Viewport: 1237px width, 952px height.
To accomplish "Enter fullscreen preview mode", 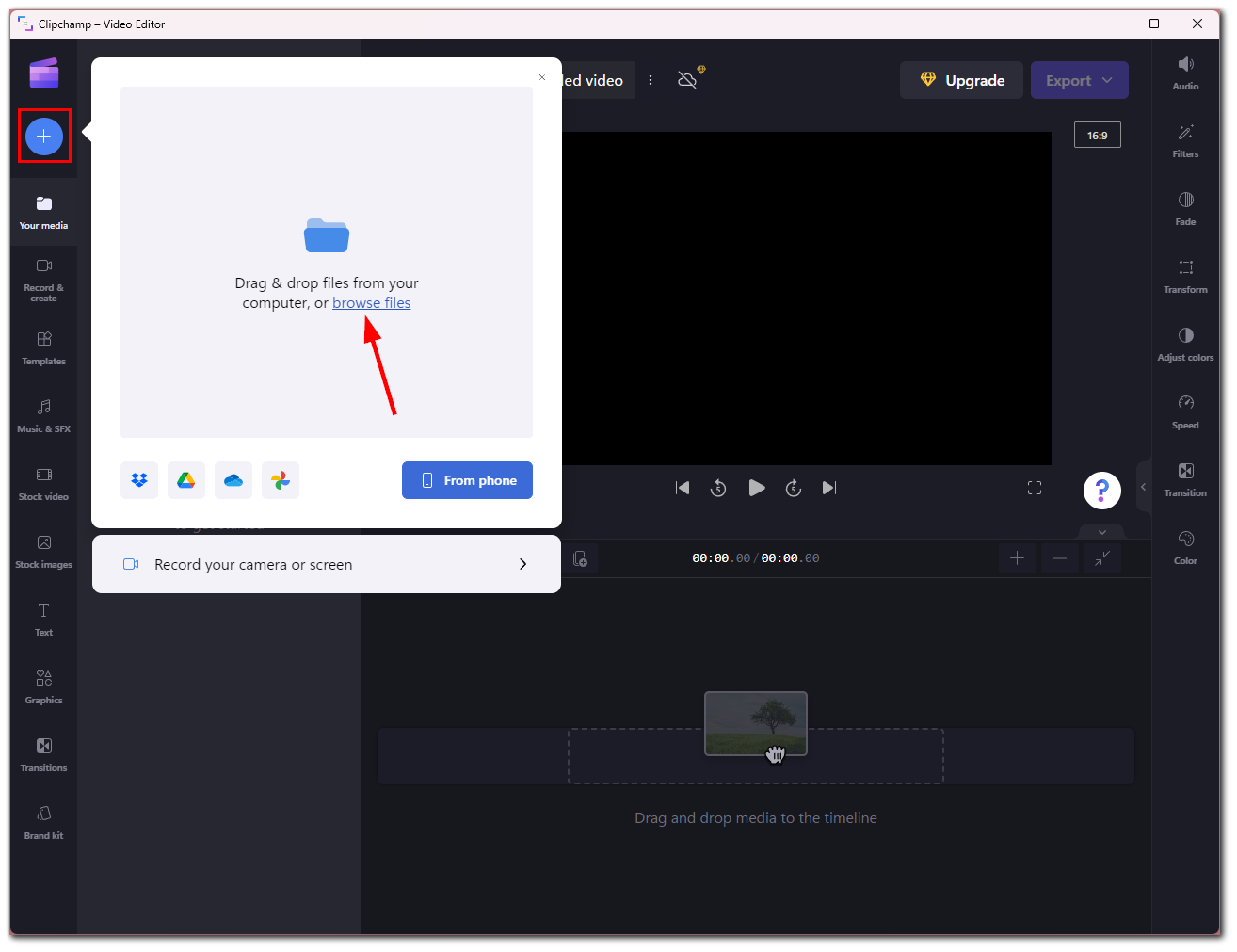I will coord(1035,488).
